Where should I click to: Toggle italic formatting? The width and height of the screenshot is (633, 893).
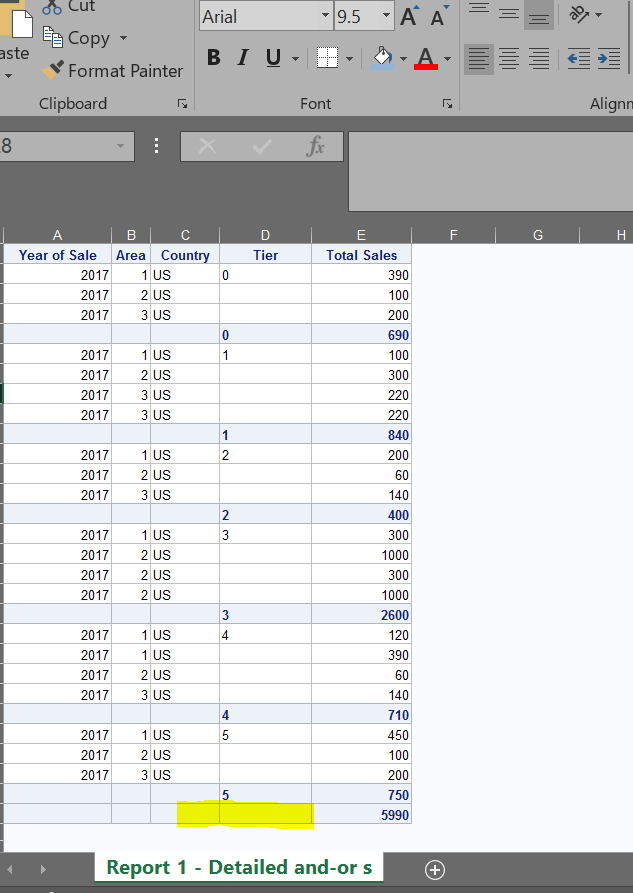[x=242, y=58]
